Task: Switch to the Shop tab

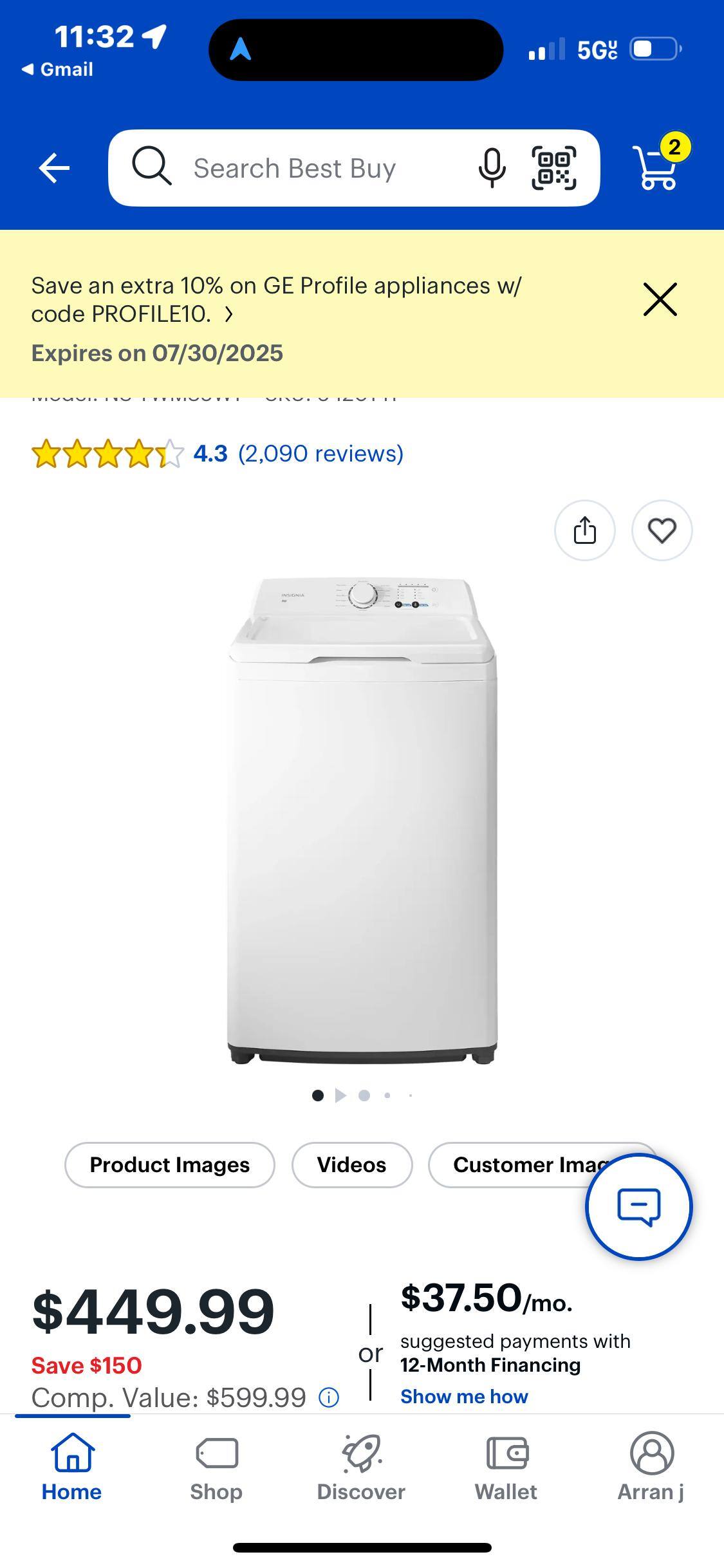Action: pyautogui.click(x=216, y=1465)
